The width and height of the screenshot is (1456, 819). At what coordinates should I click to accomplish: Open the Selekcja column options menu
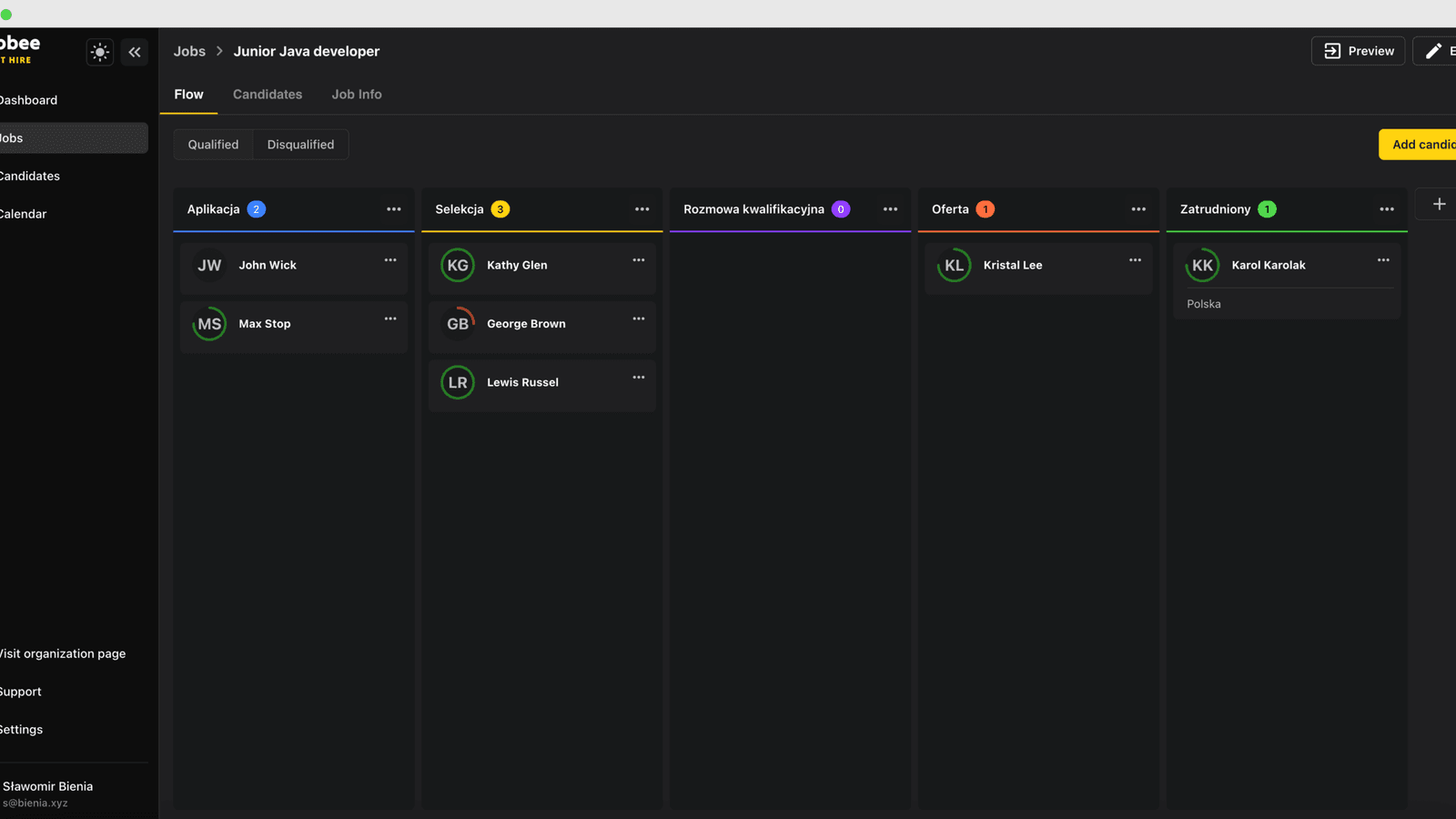[642, 209]
